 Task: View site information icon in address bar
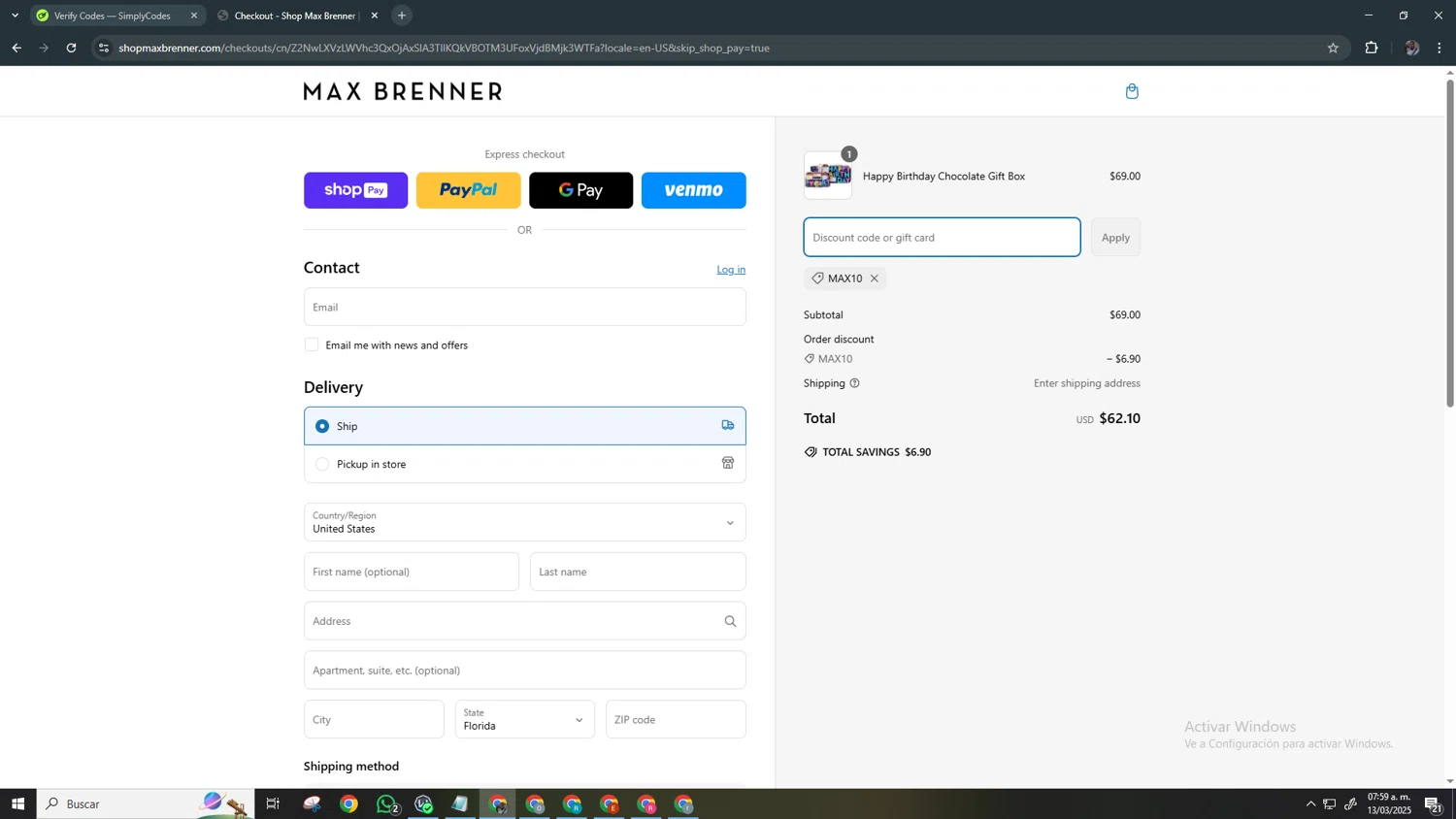[104, 48]
